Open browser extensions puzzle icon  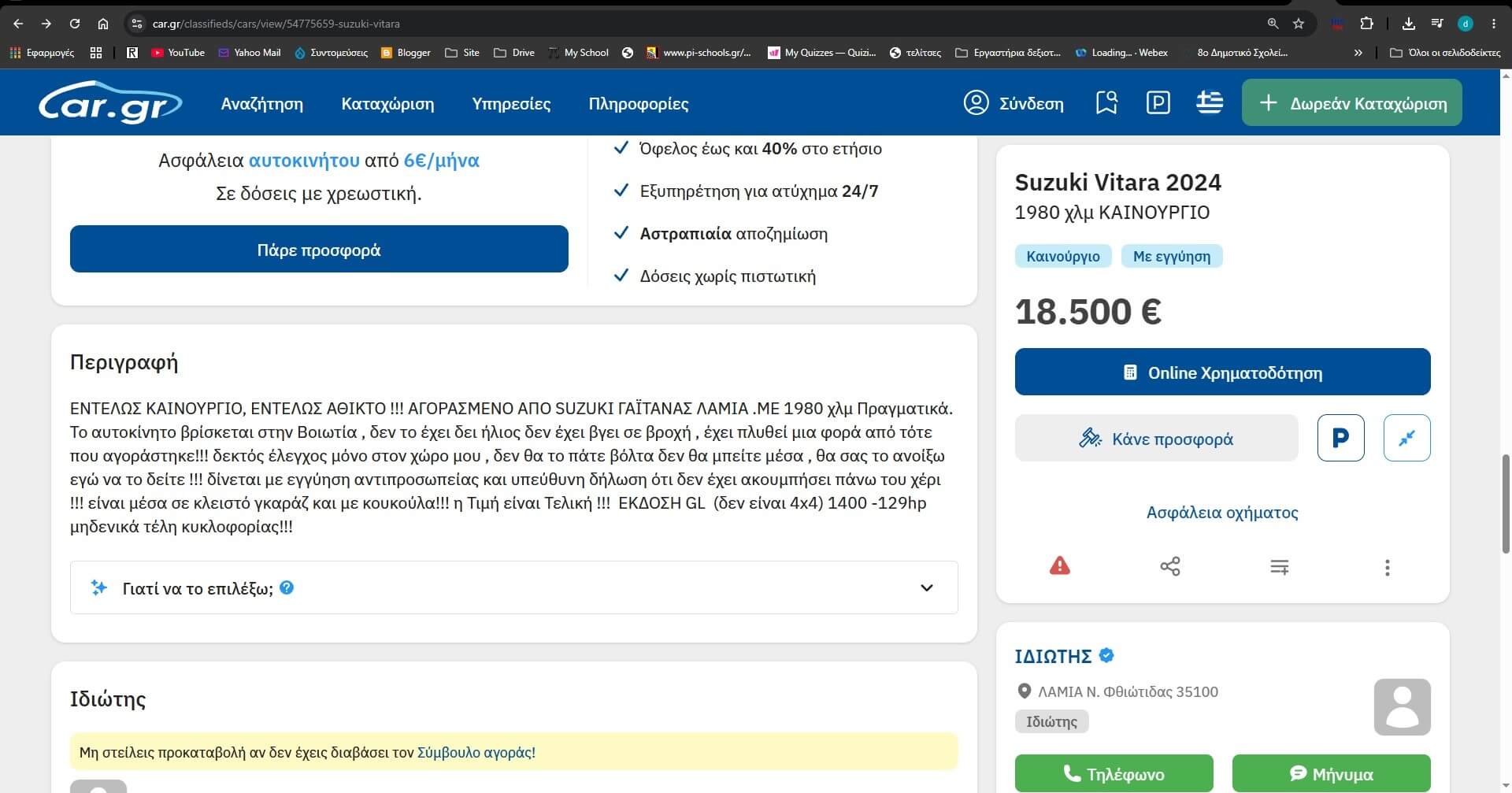(x=1366, y=24)
